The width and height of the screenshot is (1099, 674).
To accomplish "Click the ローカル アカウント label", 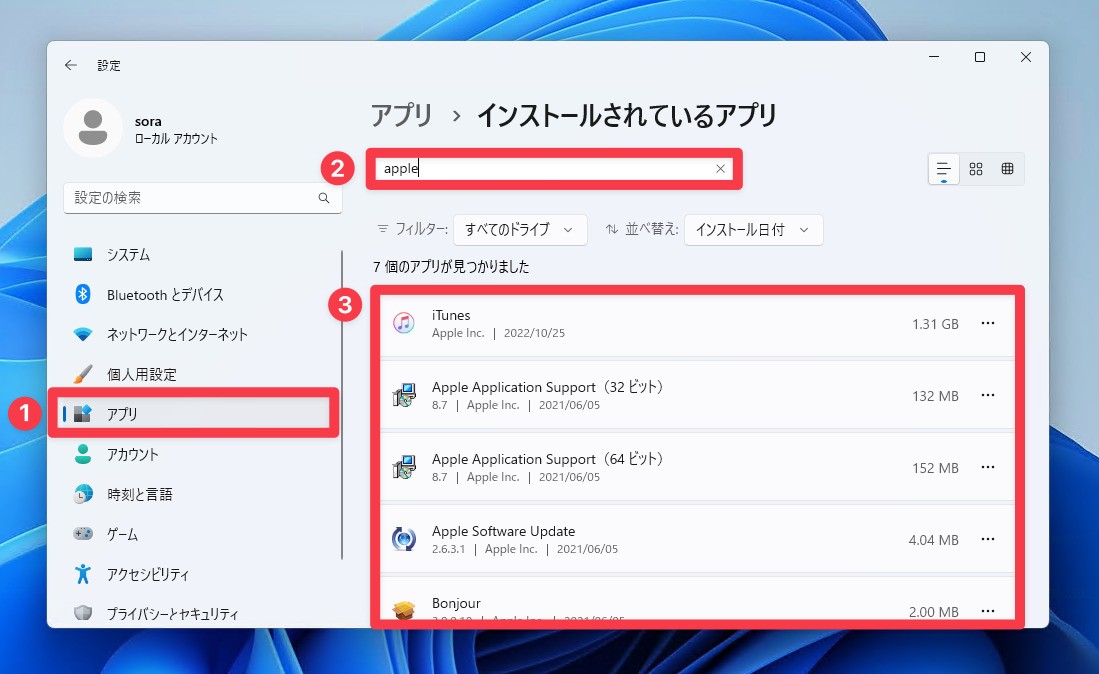I will coord(176,139).
